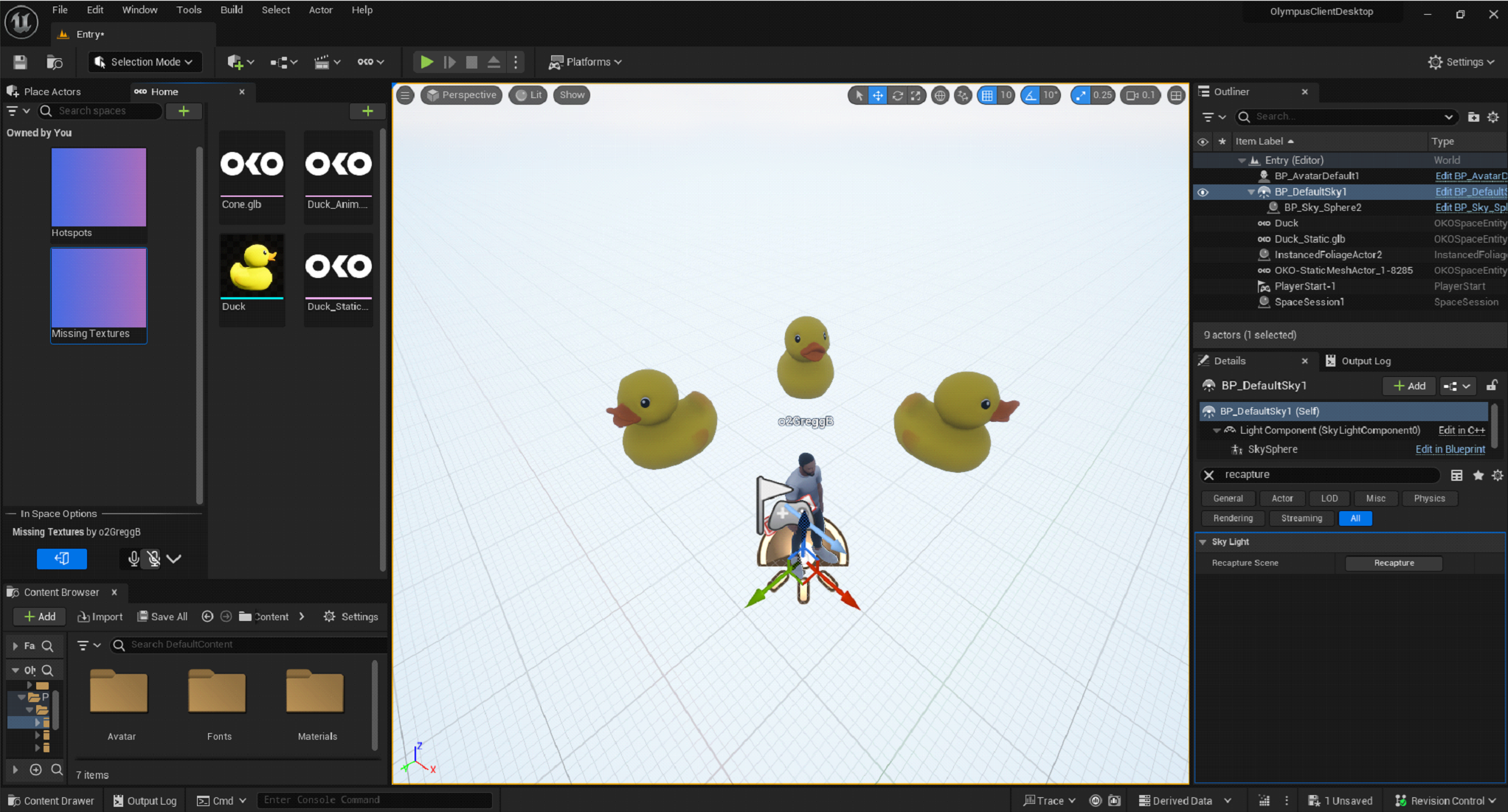Collapse the Sky Light section
The width and height of the screenshot is (1508, 812).
[1203, 542]
